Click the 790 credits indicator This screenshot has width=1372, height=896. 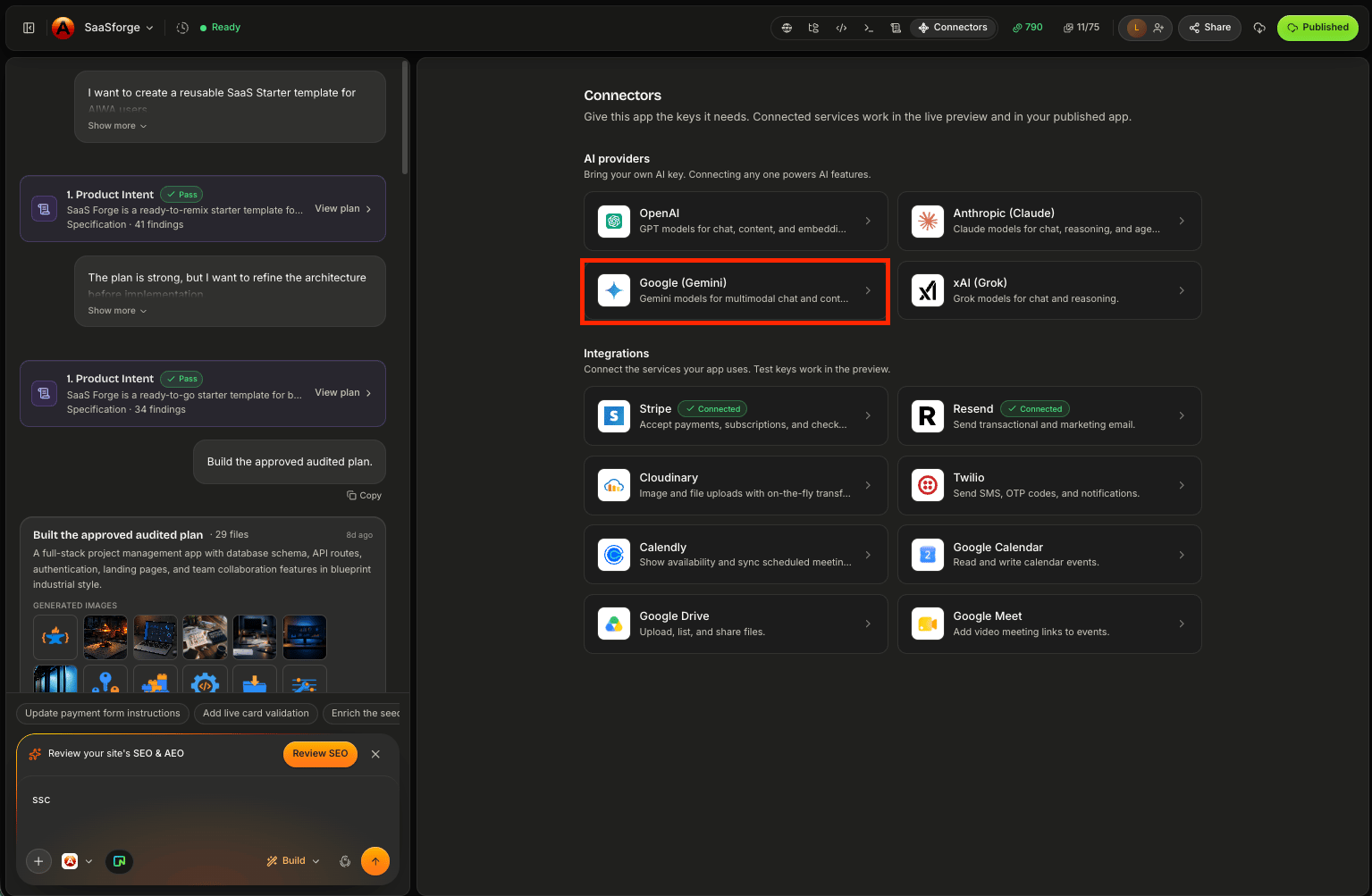[1028, 28]
